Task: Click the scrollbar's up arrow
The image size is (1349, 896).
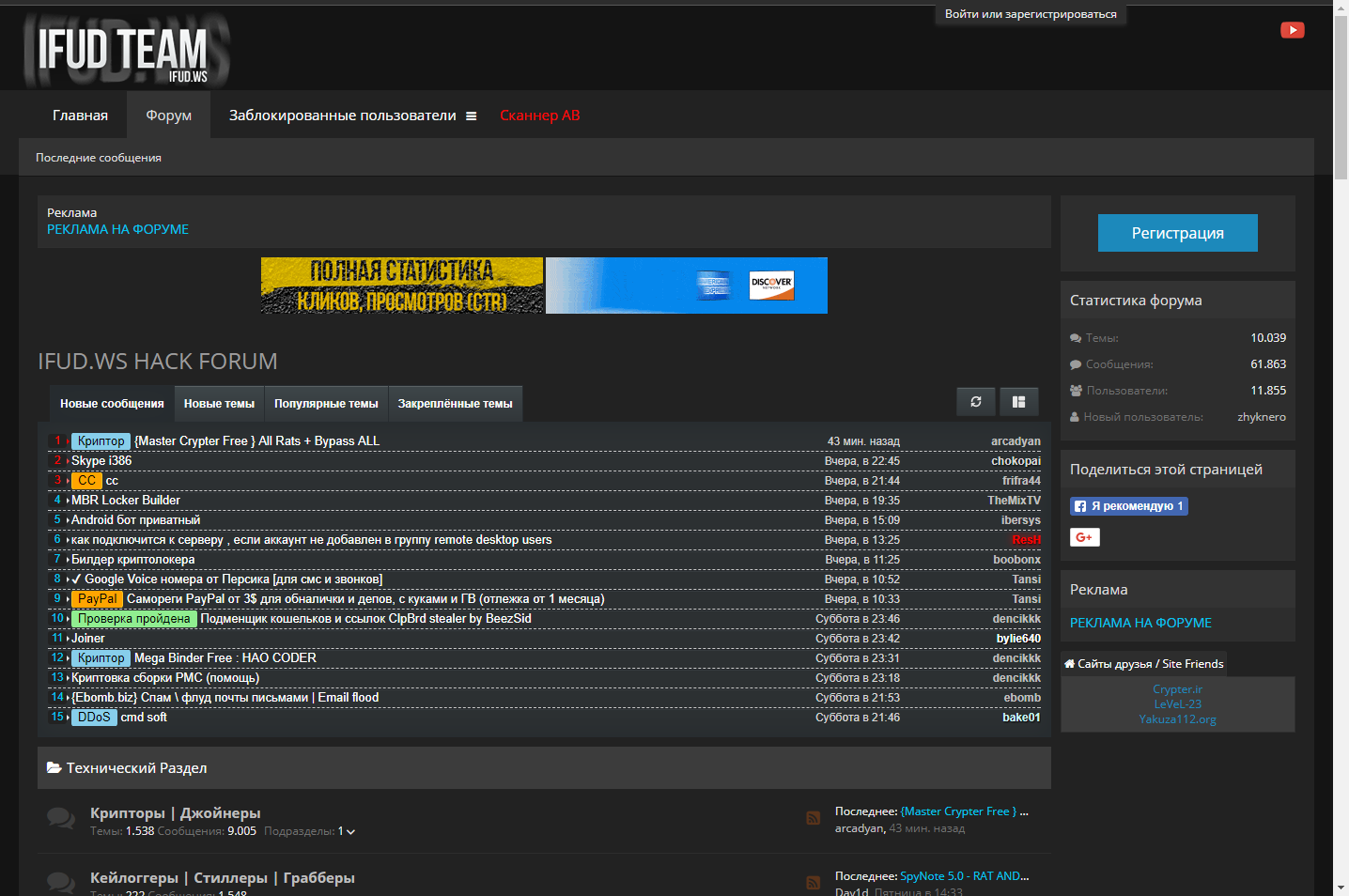Action: (1341, 8)
